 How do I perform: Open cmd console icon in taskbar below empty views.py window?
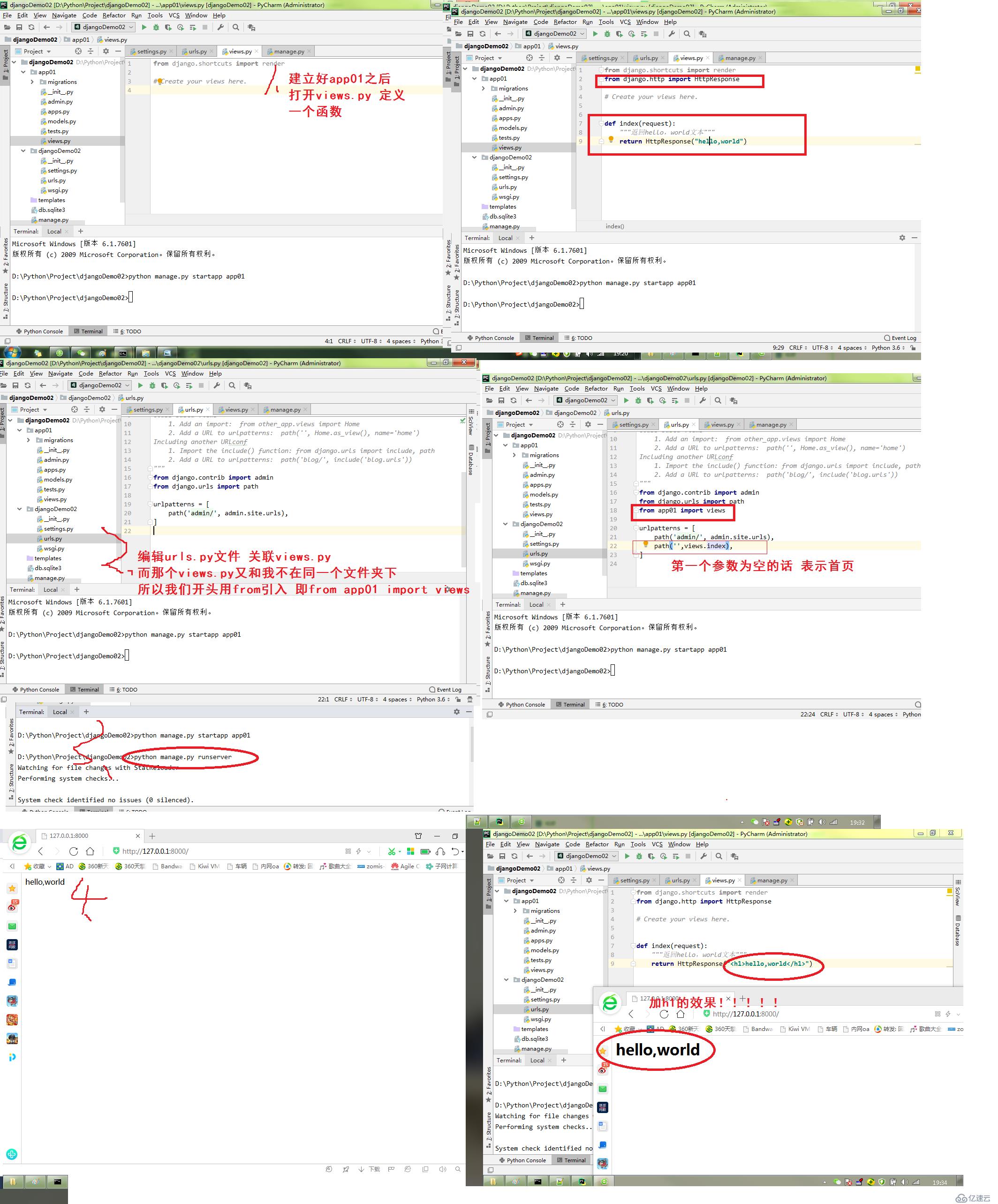[123, 353]
